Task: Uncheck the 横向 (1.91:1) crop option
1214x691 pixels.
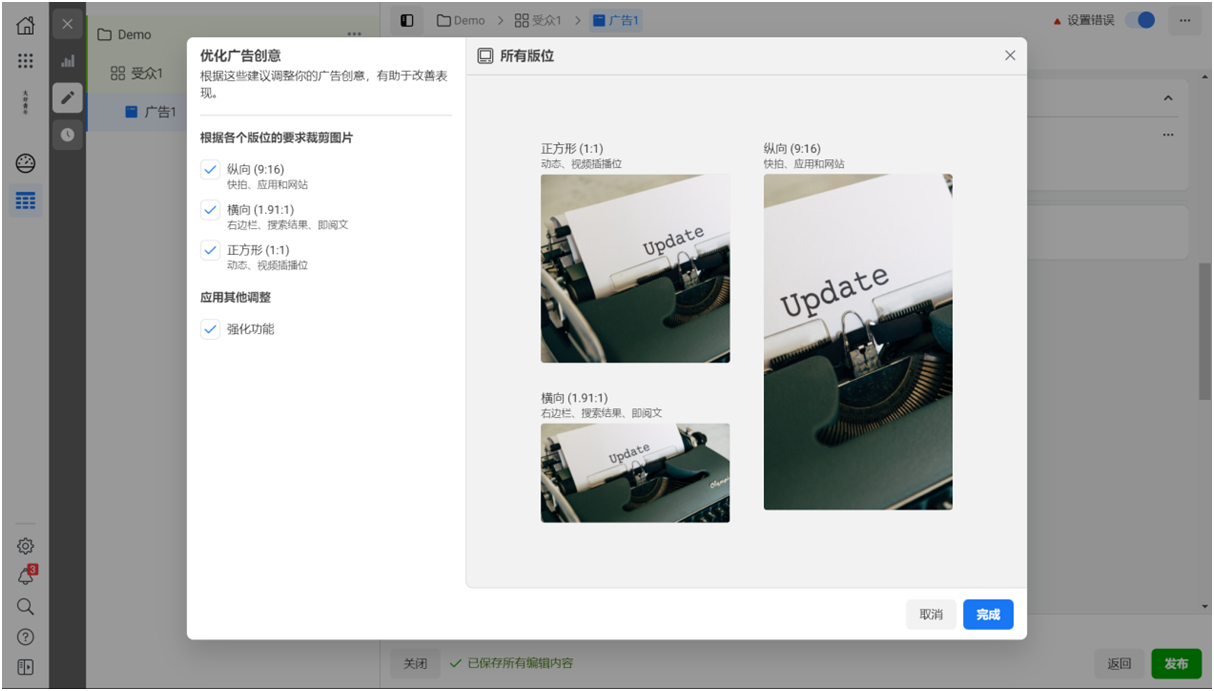Action: [x=210, y=210]
